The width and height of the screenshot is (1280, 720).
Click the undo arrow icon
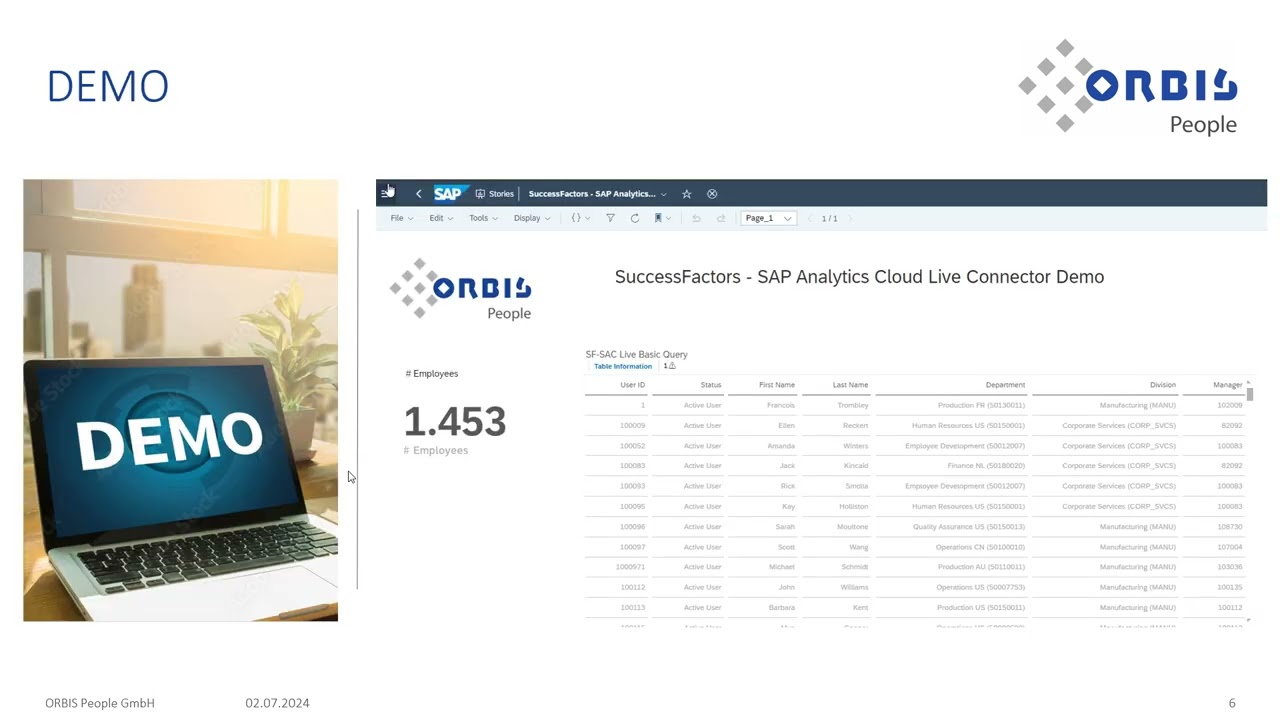[696, 218]
